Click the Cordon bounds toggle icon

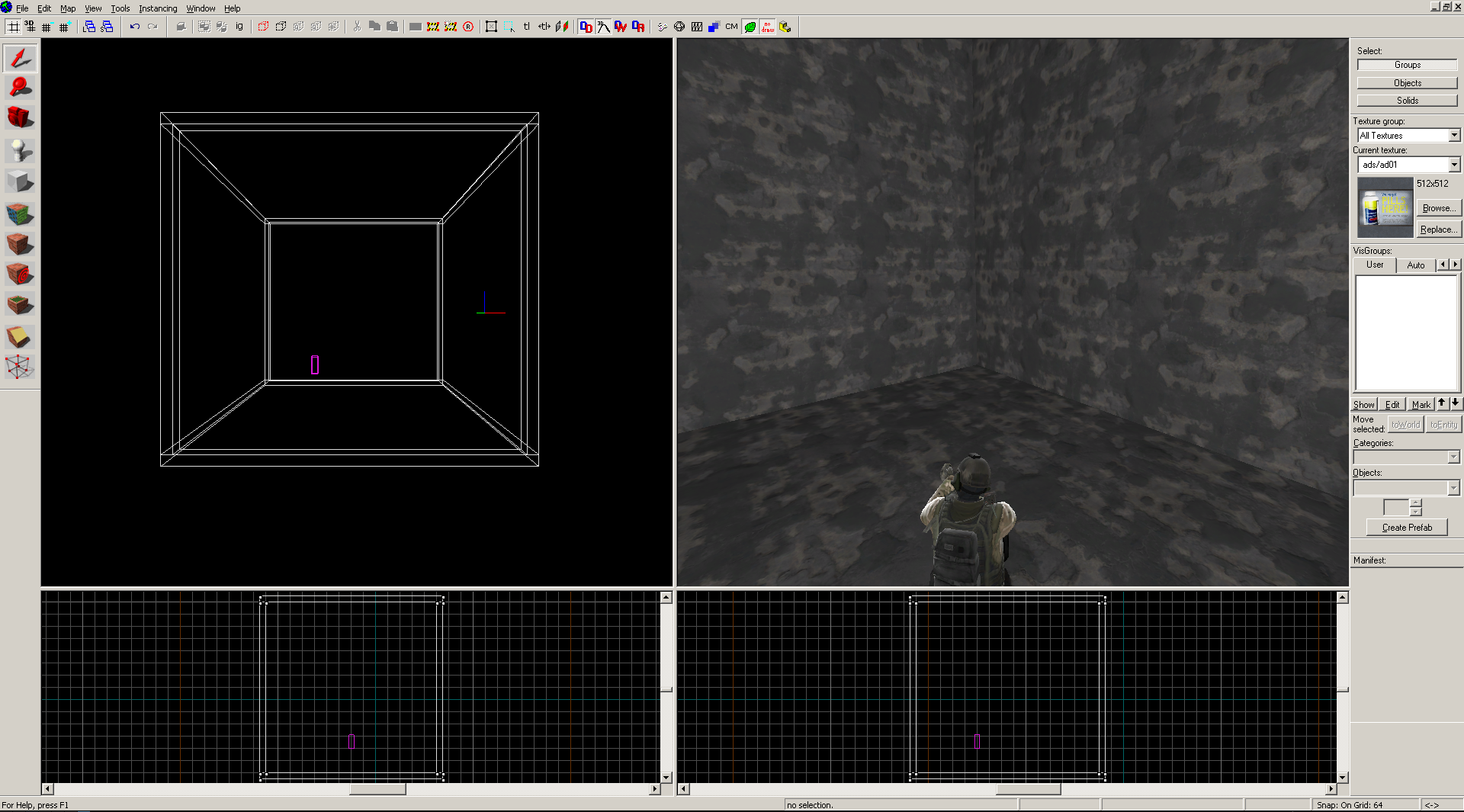point(433,27)
